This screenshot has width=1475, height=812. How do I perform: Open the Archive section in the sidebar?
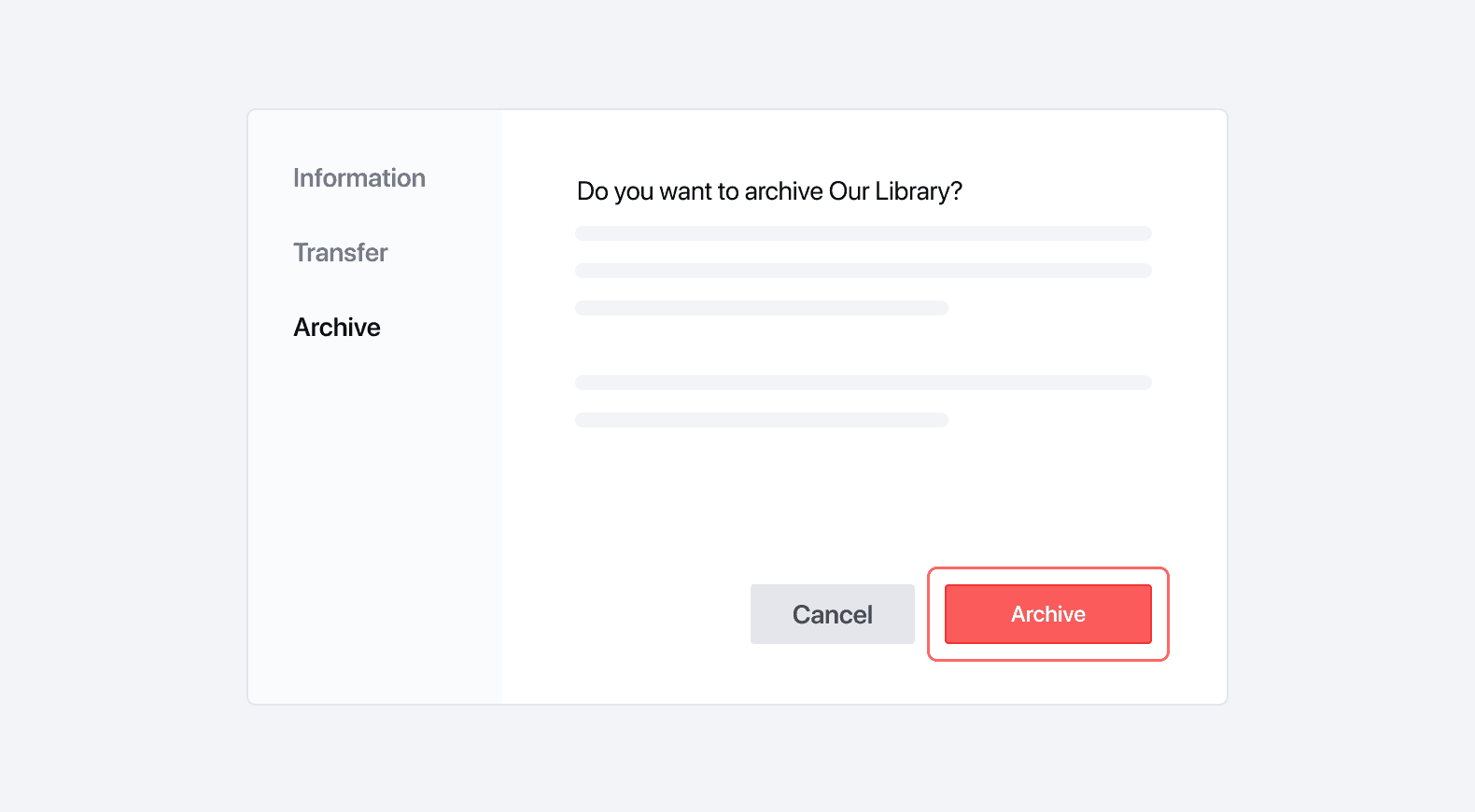click(x=337, y=327)
